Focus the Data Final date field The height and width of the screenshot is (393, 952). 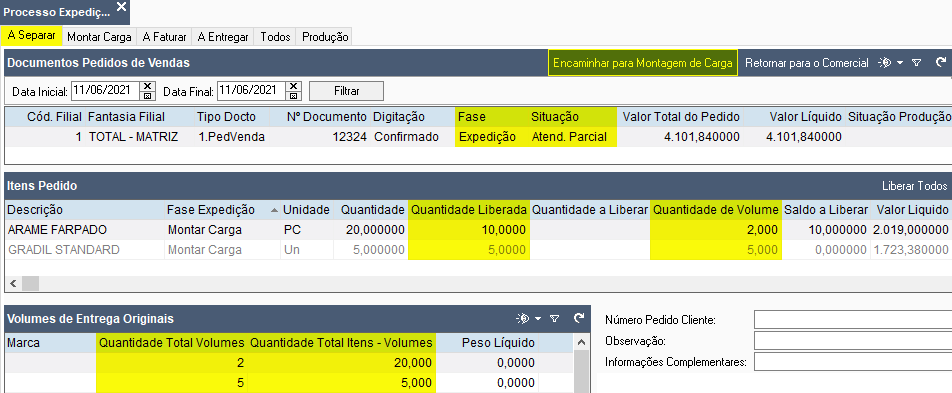[x=252, y=91]
